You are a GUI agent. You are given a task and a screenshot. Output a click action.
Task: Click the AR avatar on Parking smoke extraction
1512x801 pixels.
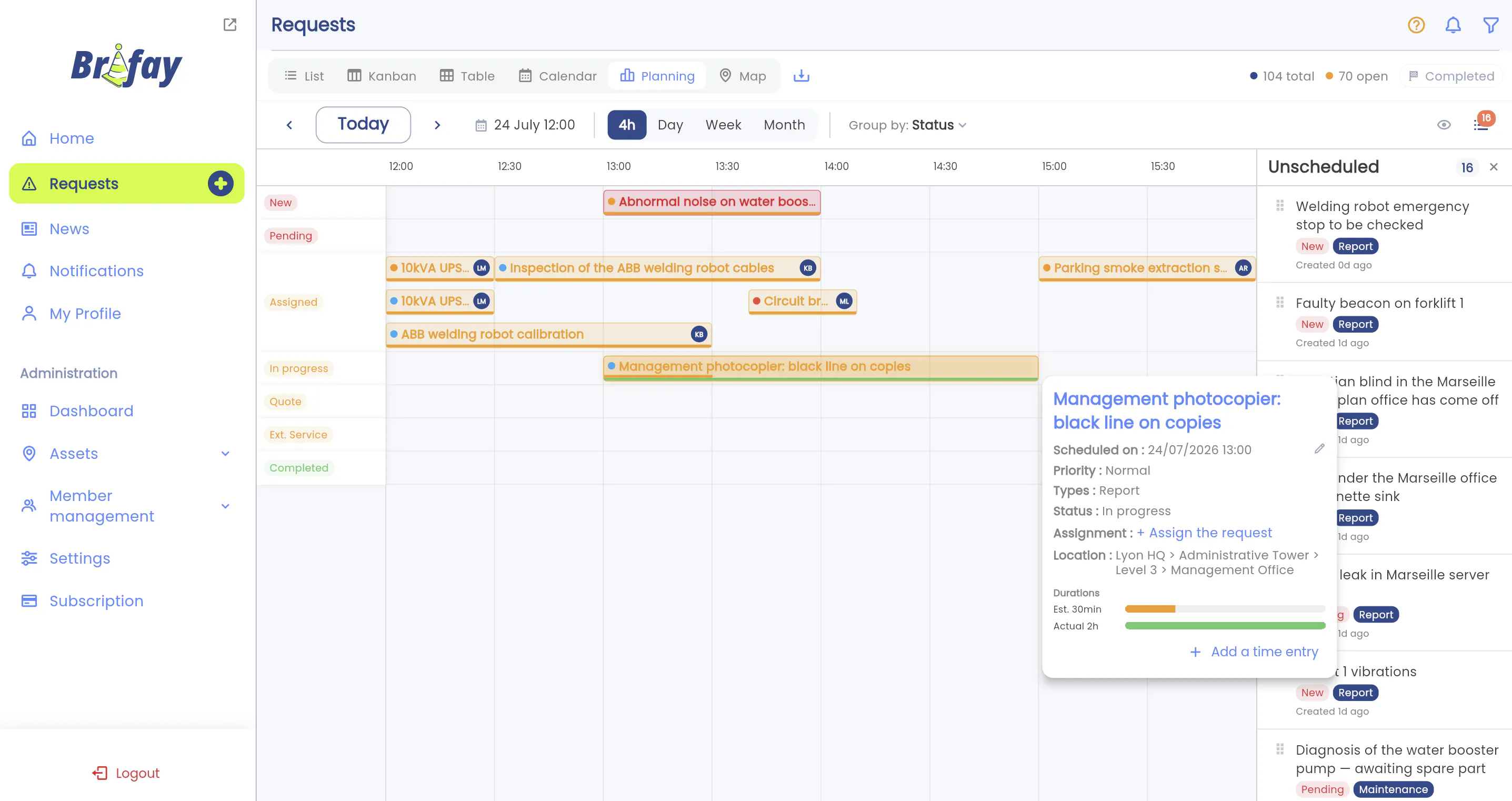pos(1243,268)
